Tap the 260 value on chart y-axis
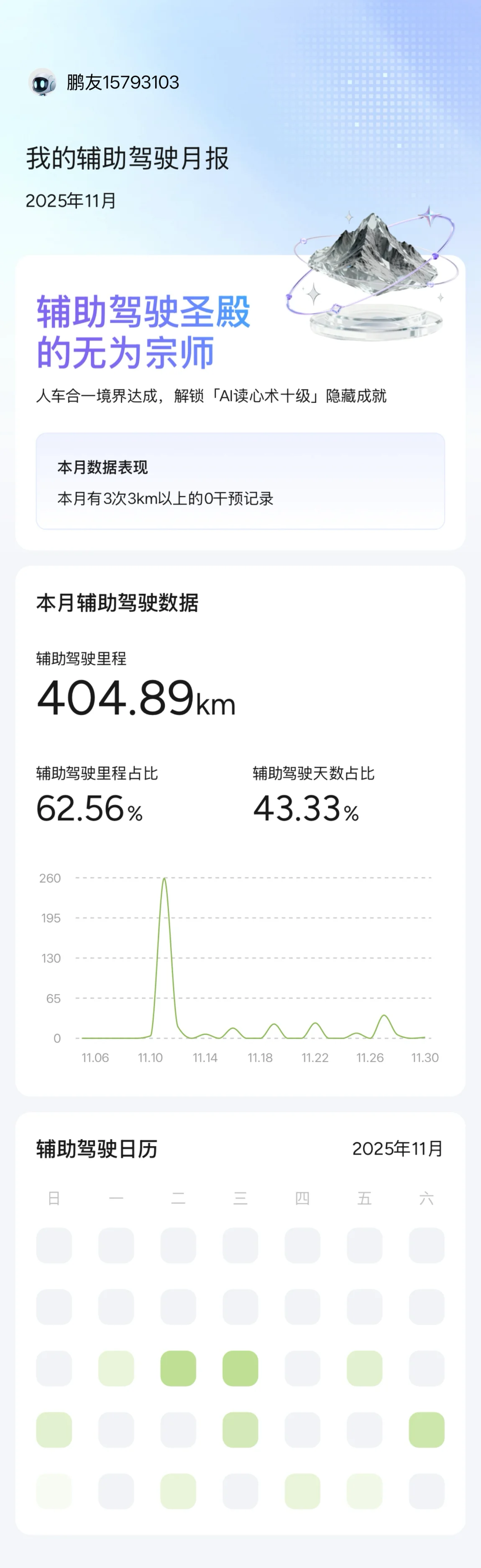Screen dimensions: 481x1568 tap(50, 878)
